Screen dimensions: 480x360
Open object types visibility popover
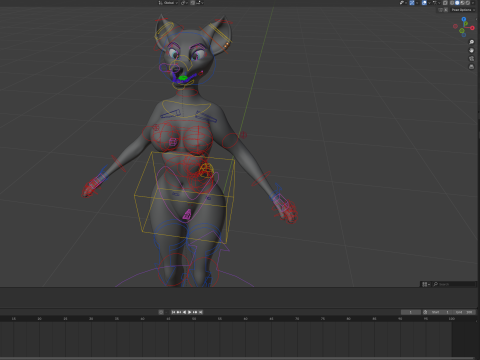[403, 3]
